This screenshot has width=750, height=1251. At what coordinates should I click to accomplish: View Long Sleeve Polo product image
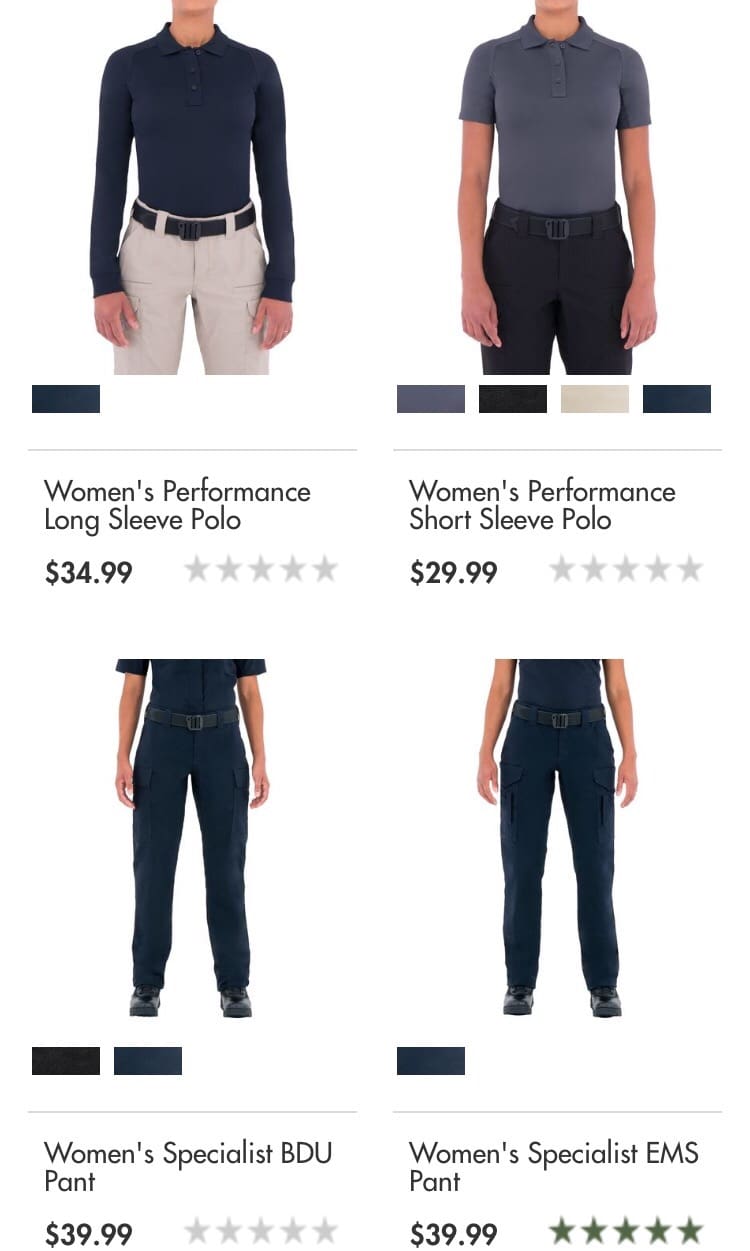(193, 187)
